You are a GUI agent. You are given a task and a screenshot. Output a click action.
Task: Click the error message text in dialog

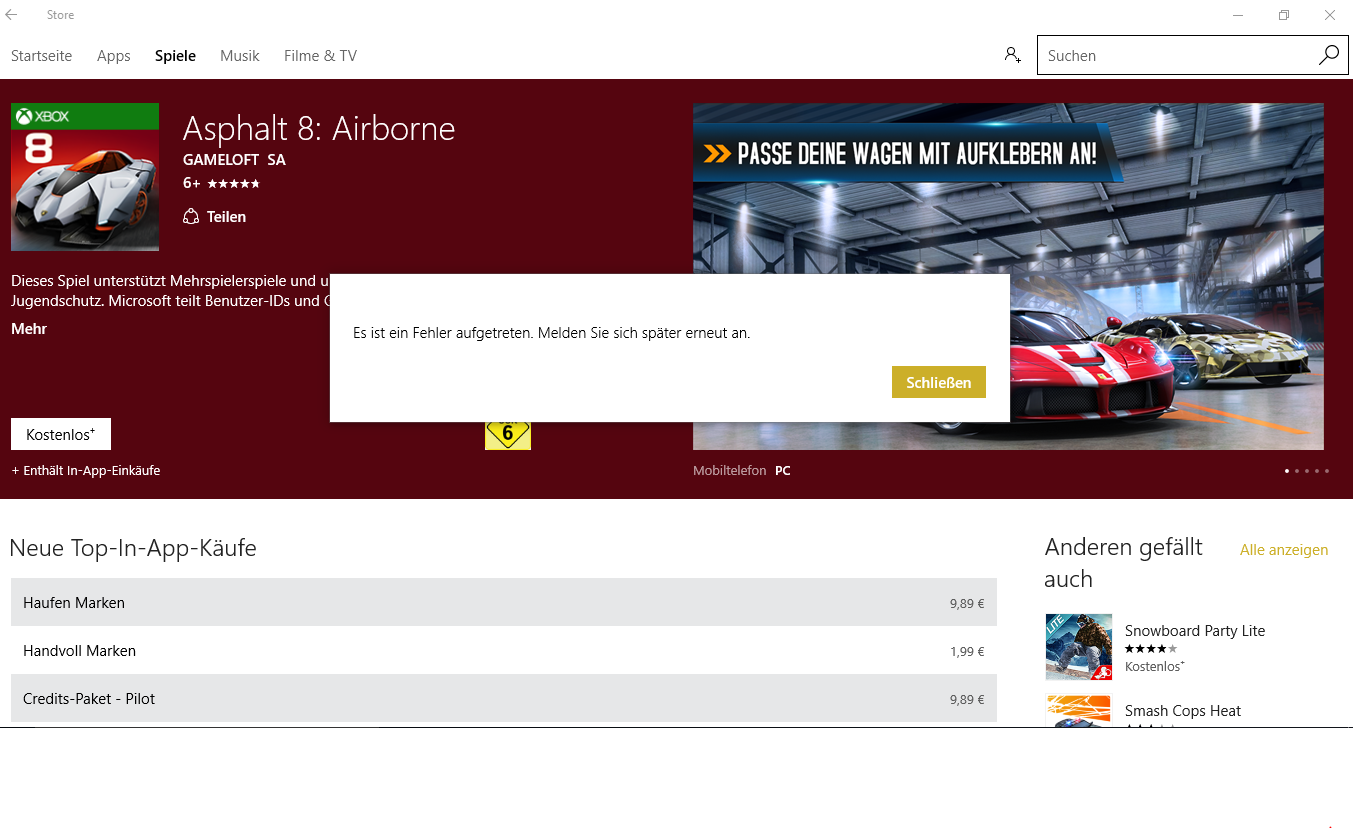(x=552, y=333)
